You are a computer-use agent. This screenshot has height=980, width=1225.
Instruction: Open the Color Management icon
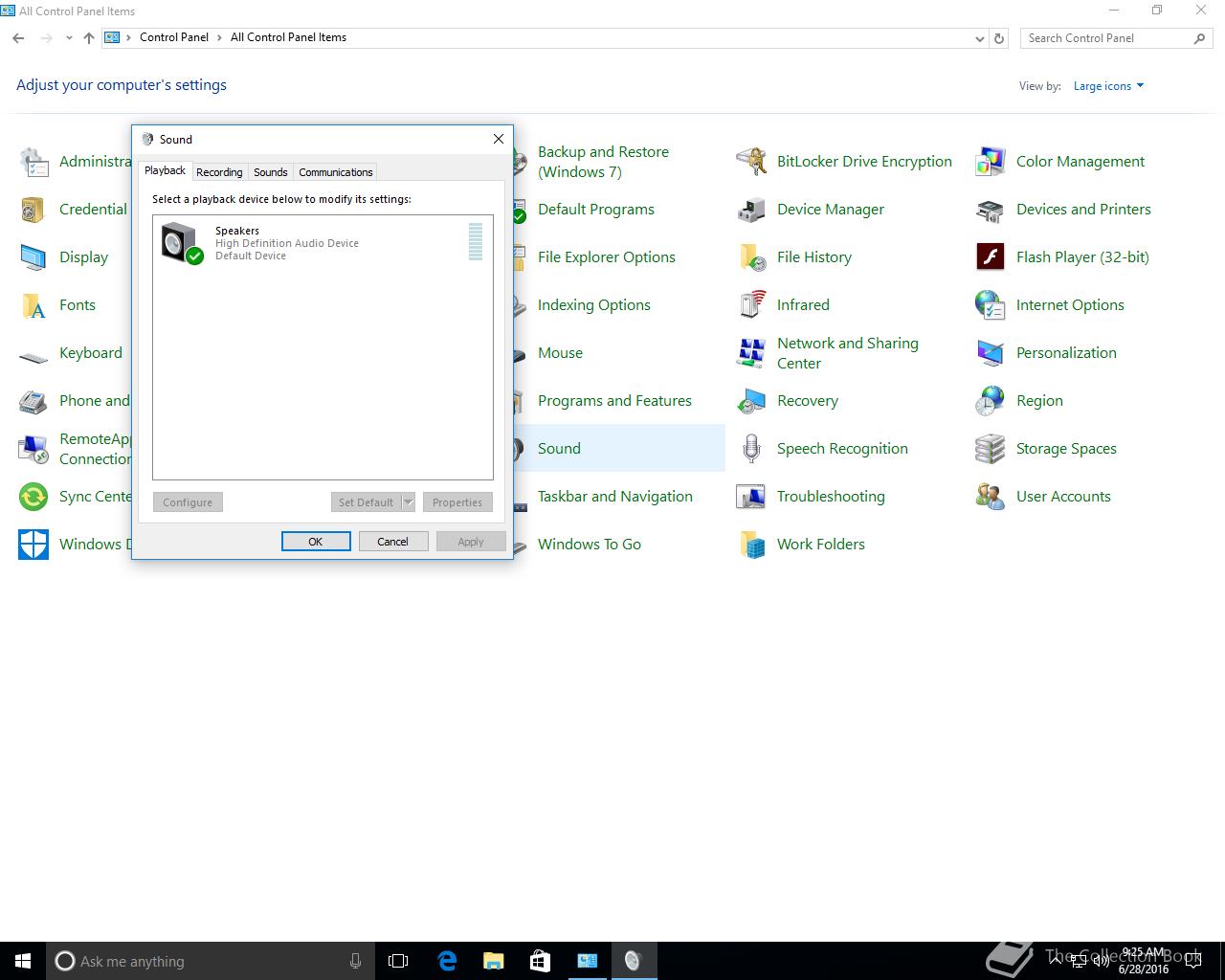click(x=991, y=162)
